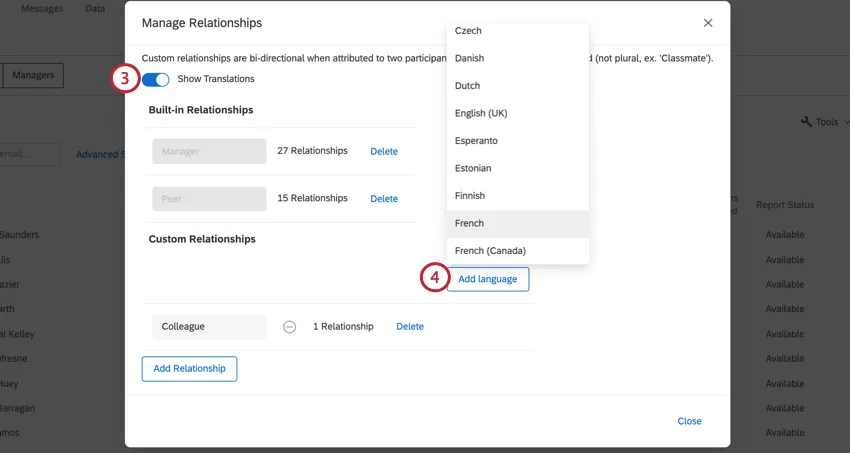Image resolution: width=850 pixels, height=453 pixels.
Task: Click Delete link for Colleague
Action: (410, 327)
